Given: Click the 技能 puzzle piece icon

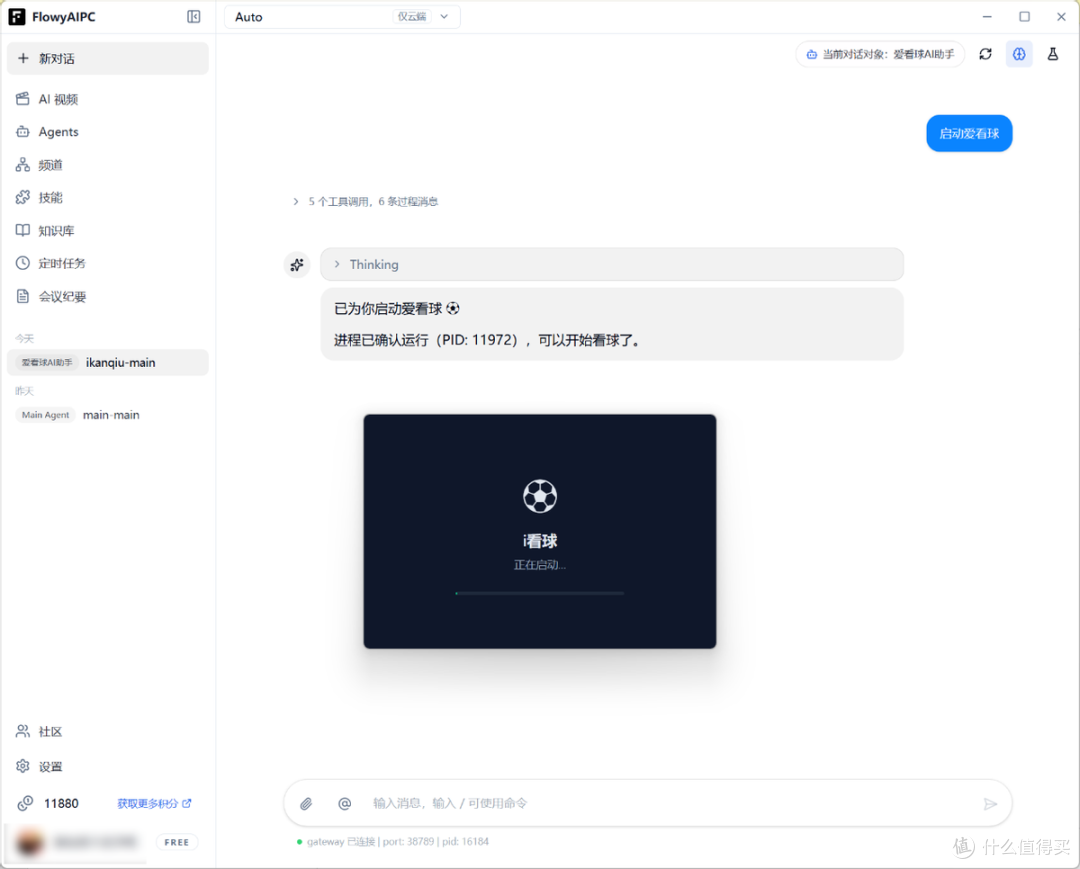Looking at the screenshot, I should pyautogui.click(x=23, y=198).
